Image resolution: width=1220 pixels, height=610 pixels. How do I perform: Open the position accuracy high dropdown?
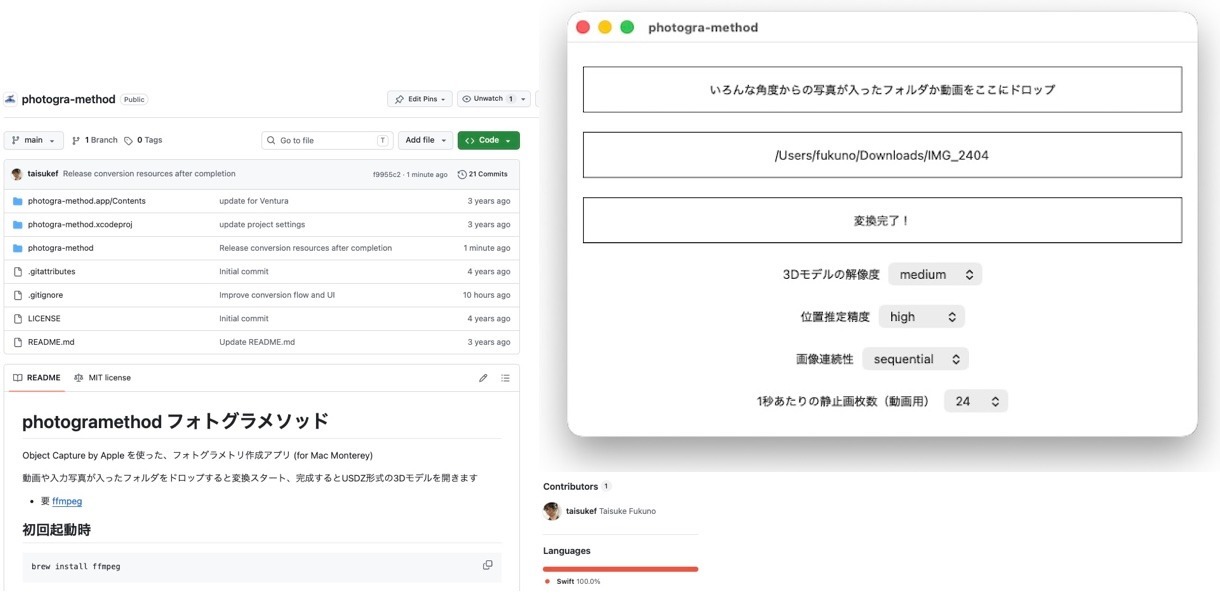tap(921, 317)
